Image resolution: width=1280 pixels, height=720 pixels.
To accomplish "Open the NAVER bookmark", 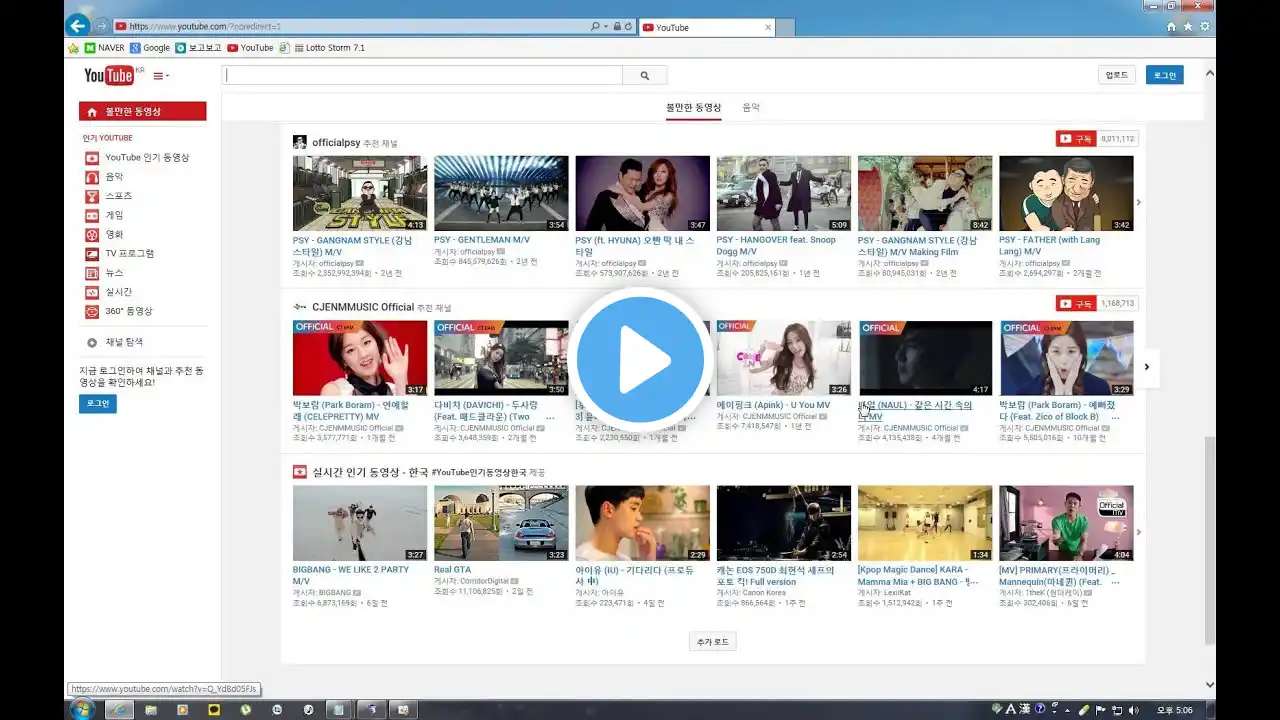I will [x=105, y=48].
